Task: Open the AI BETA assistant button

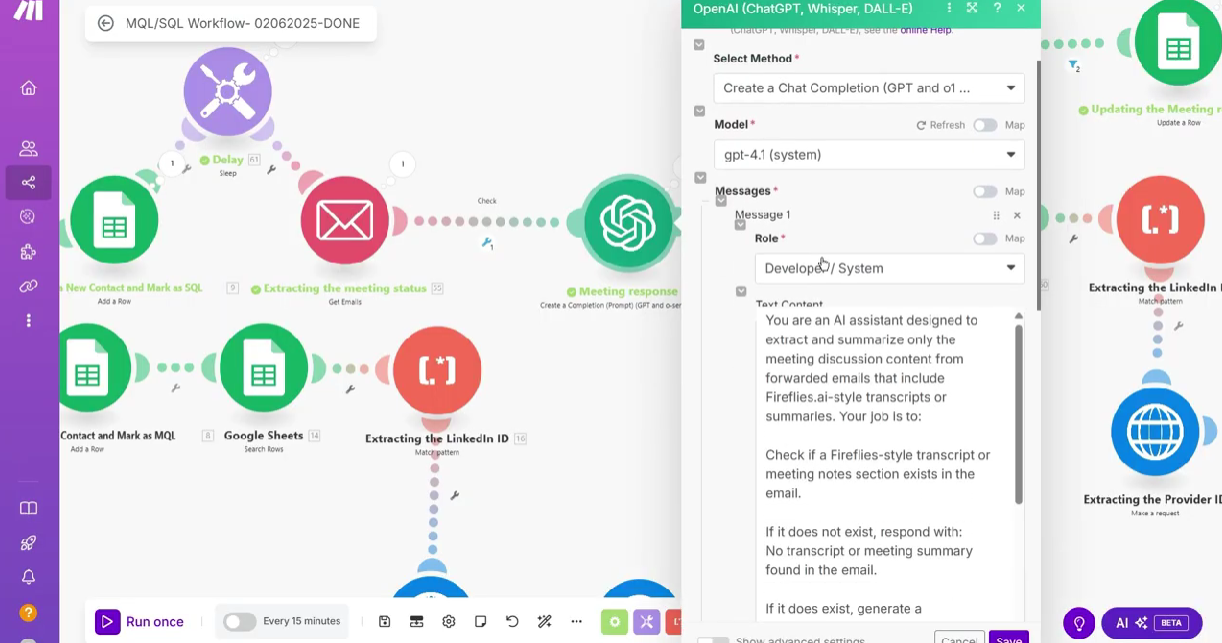Action: (1151, 623)
